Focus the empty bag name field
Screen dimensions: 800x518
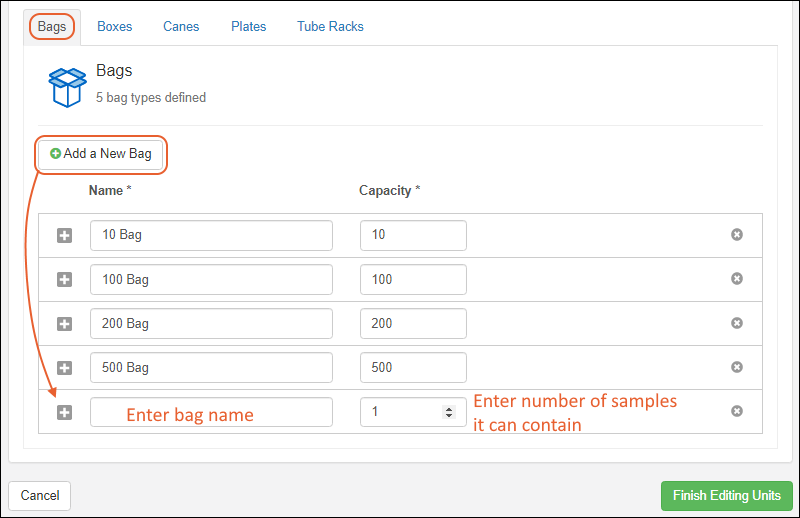[x=211, y=412]
